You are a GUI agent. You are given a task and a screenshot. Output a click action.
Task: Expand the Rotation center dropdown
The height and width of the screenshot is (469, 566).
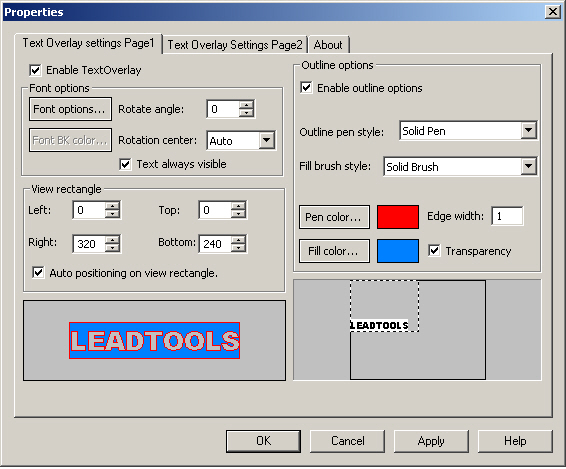[x=267, y=140]
